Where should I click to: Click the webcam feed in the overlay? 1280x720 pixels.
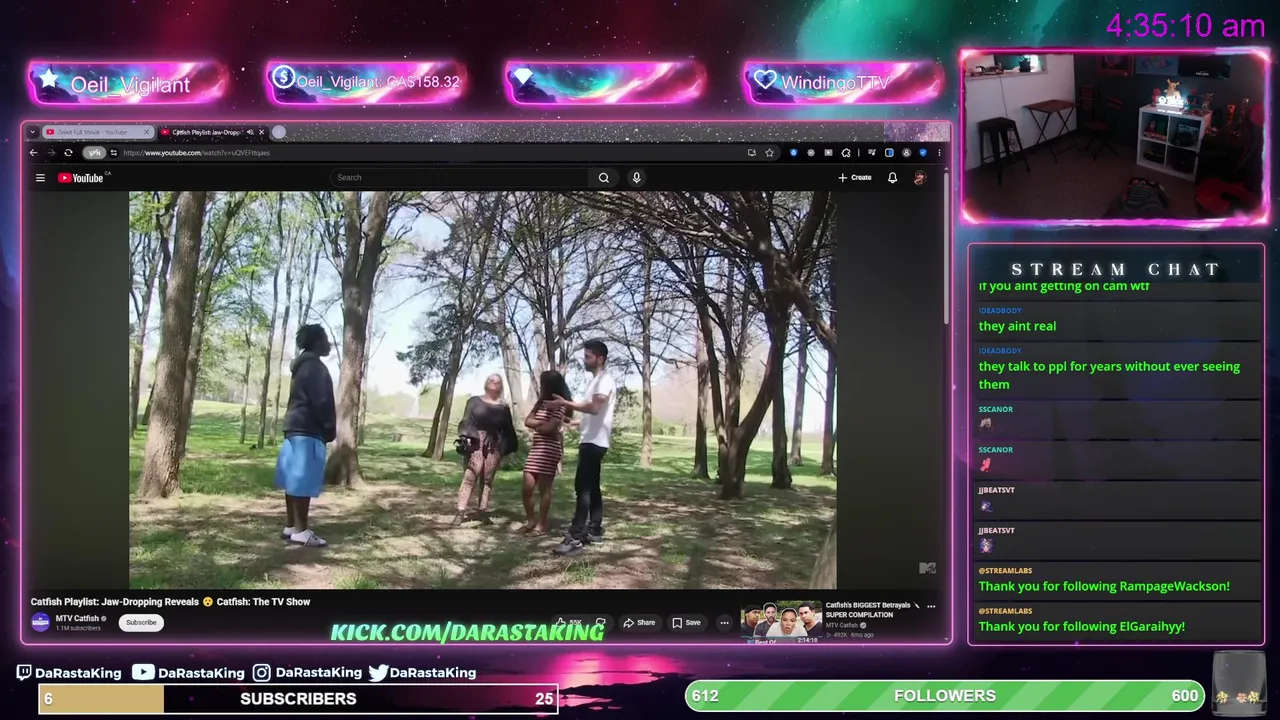click(1115, 137)
